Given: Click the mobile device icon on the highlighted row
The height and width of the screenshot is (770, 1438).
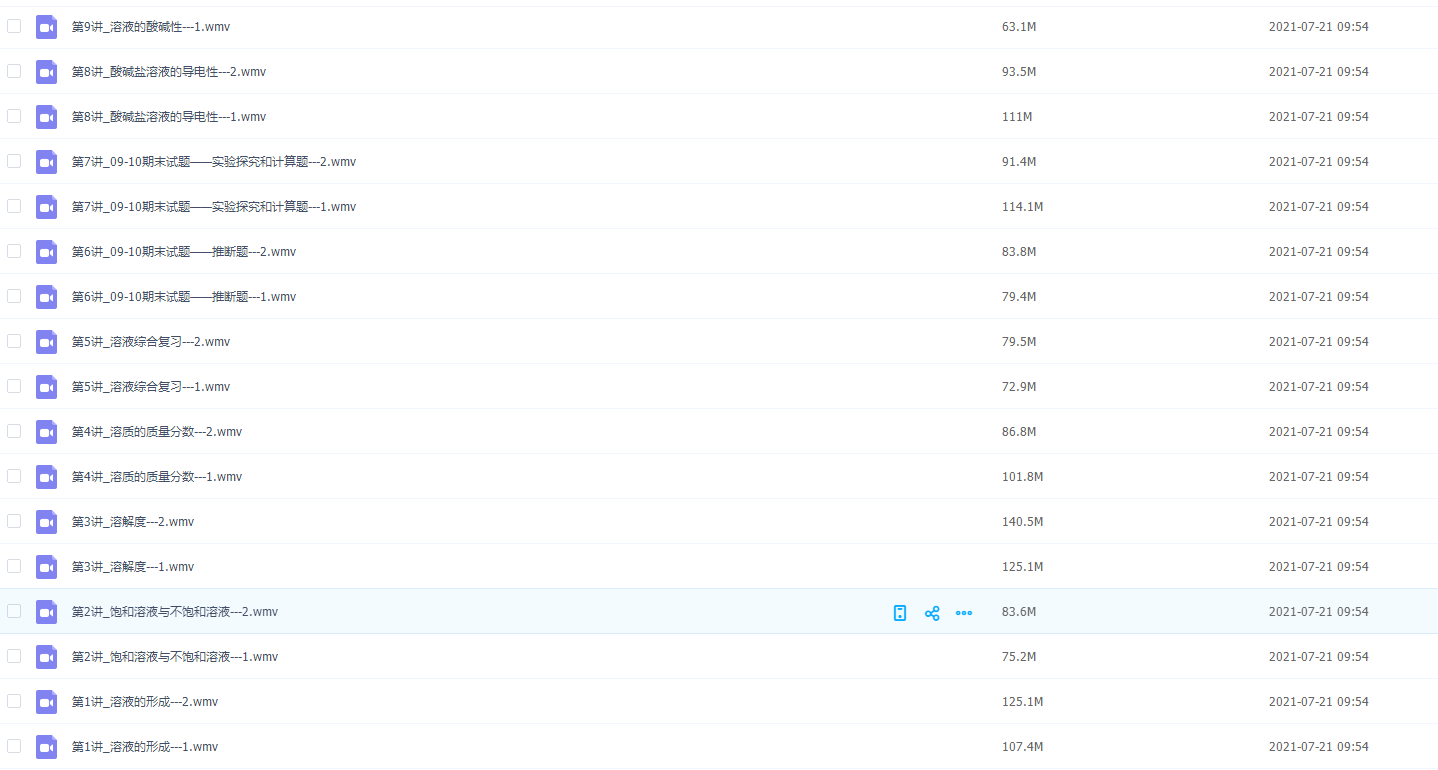Looking at the screenshot, I should [900, 613].
